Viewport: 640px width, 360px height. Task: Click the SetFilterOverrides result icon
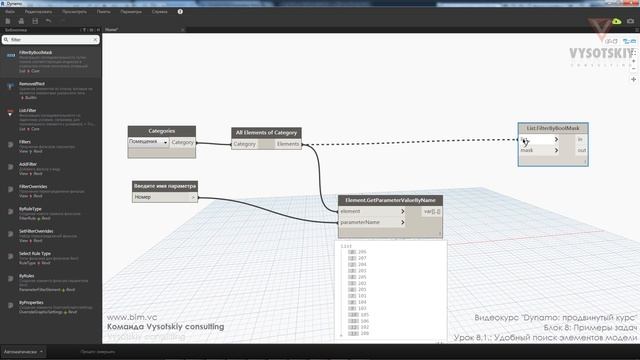(x=10, y=234)
